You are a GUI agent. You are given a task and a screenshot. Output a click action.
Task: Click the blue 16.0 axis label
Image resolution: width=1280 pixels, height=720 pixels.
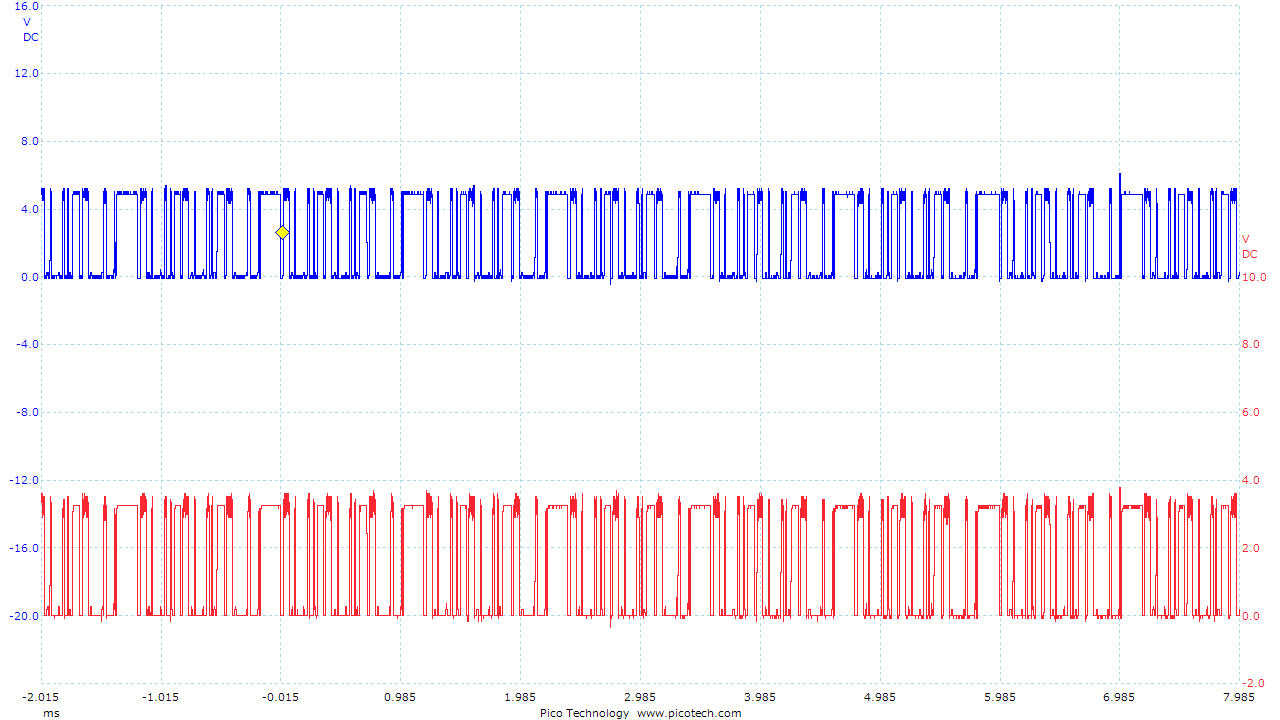coord(27,6)
